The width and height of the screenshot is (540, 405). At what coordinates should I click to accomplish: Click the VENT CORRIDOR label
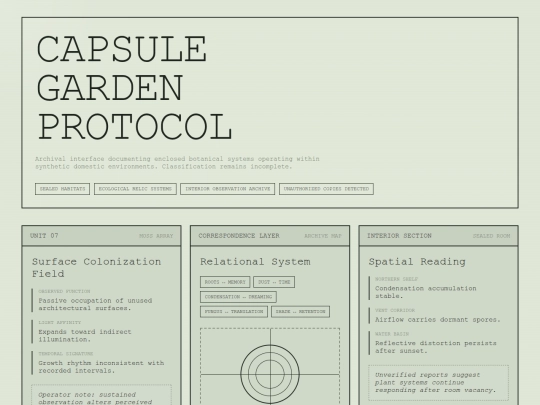pos(395,310)
